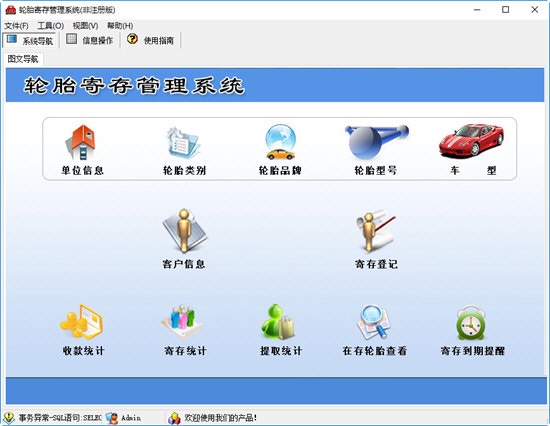Select the 图文导航 tab
Screen dimensions: 550x426
point(23,59)
